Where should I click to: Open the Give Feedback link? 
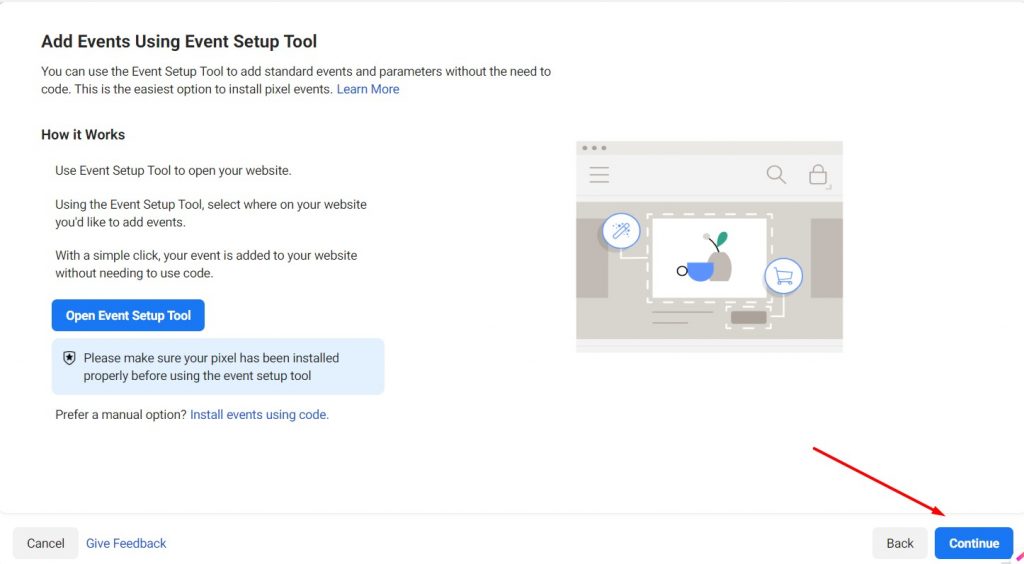pos(126,543)
